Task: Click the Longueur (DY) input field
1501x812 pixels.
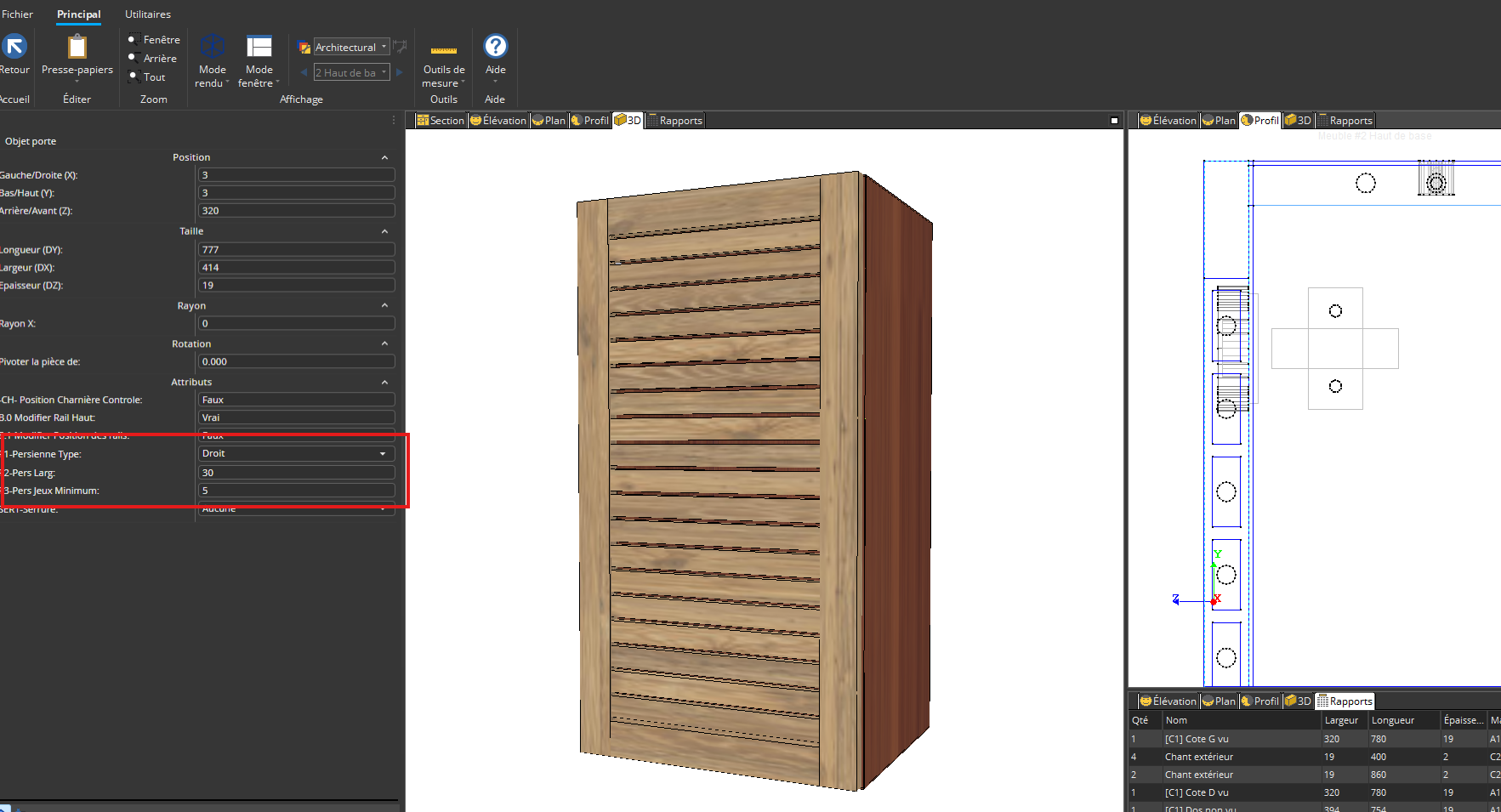Action: [x=296, y=250]
